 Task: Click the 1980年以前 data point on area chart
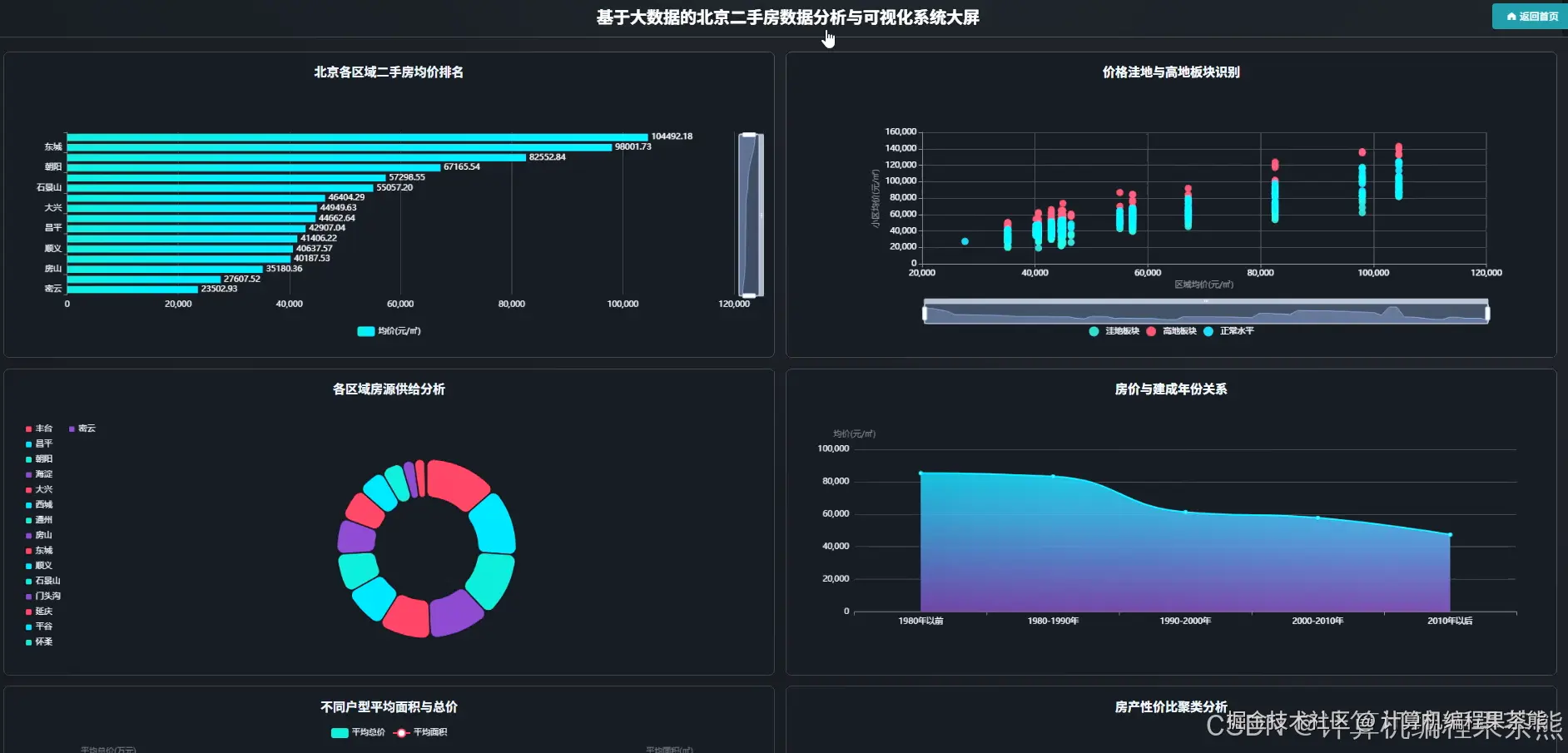[x=920, y=473]
